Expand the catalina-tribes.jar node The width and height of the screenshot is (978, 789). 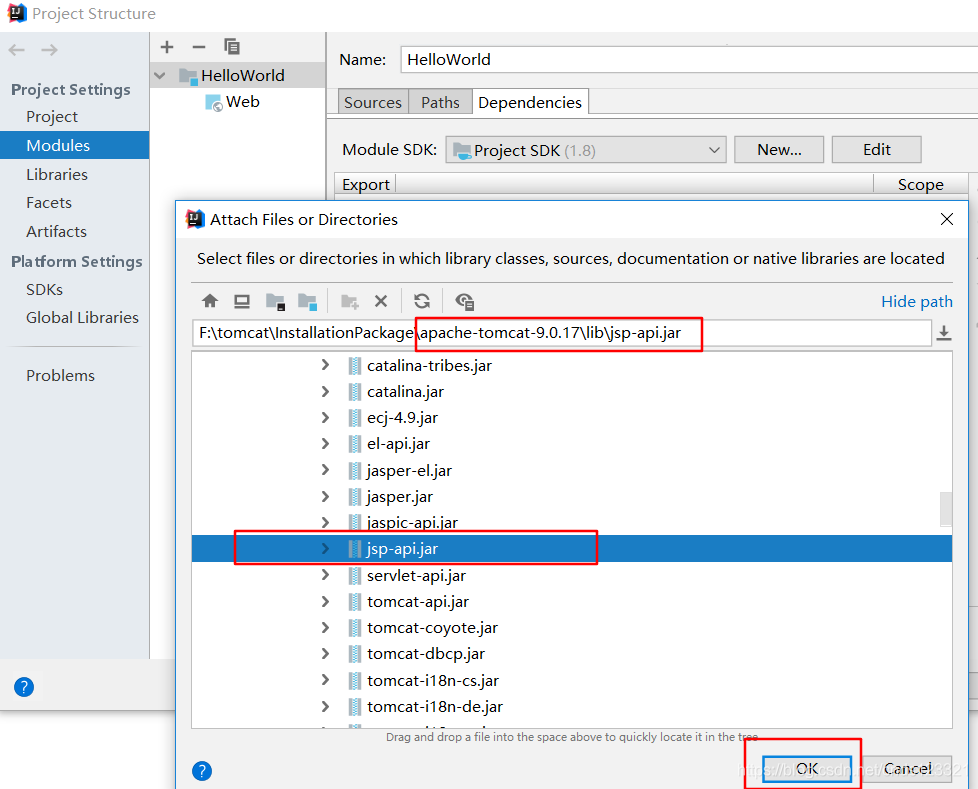(x=325, y=365)
